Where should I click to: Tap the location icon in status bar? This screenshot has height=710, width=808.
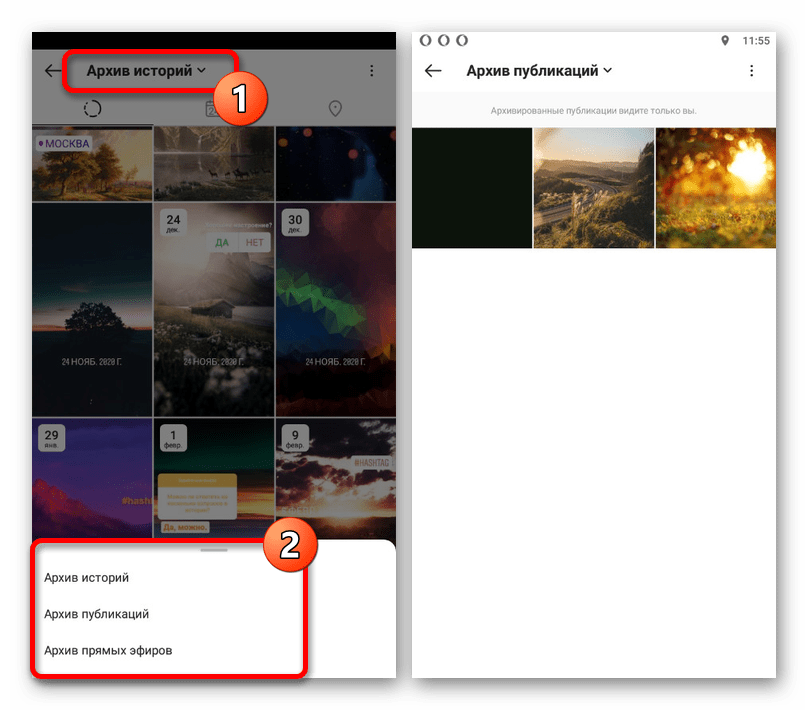coord(725,41)
